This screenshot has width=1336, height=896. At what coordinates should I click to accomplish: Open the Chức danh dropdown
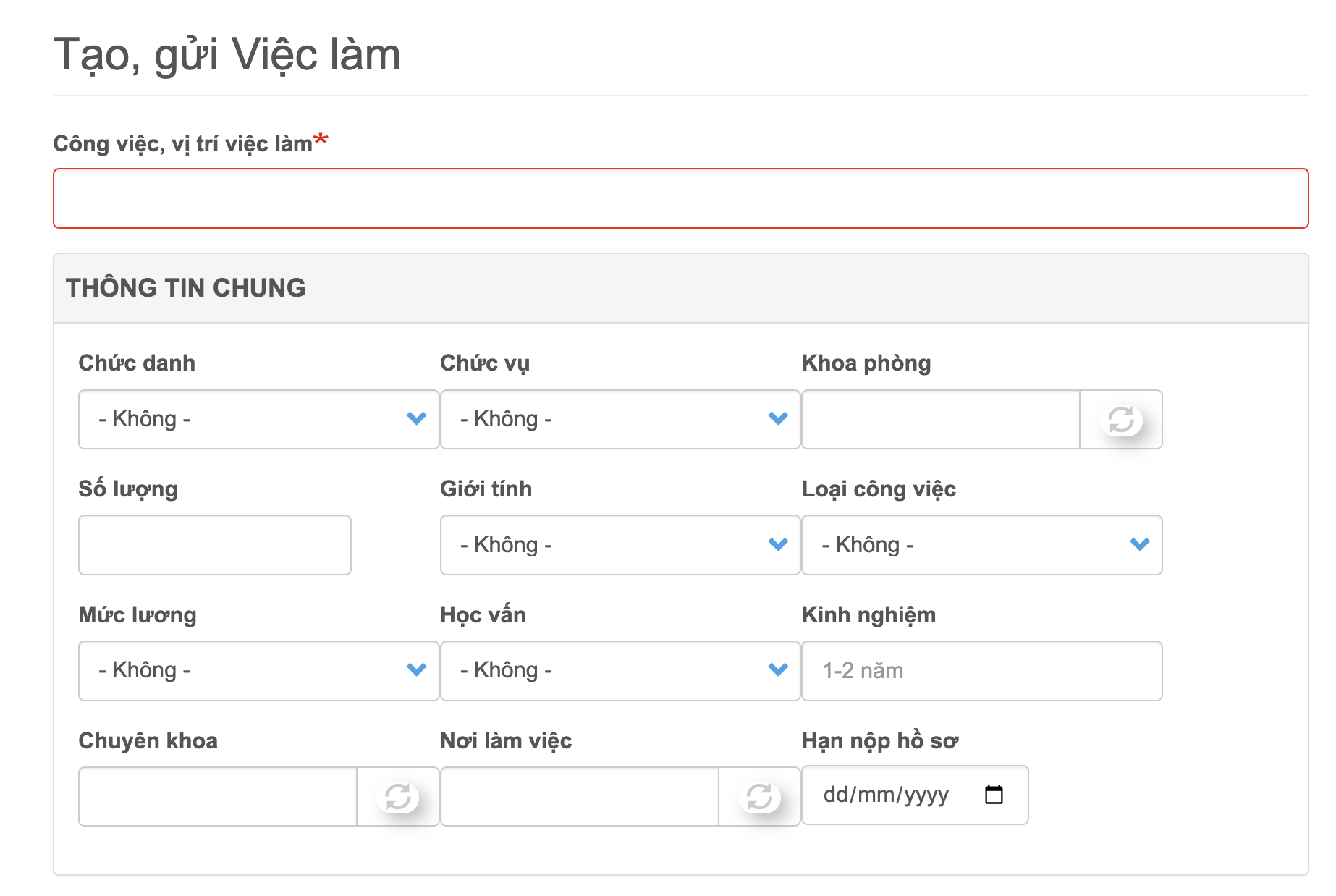[258, 420]
